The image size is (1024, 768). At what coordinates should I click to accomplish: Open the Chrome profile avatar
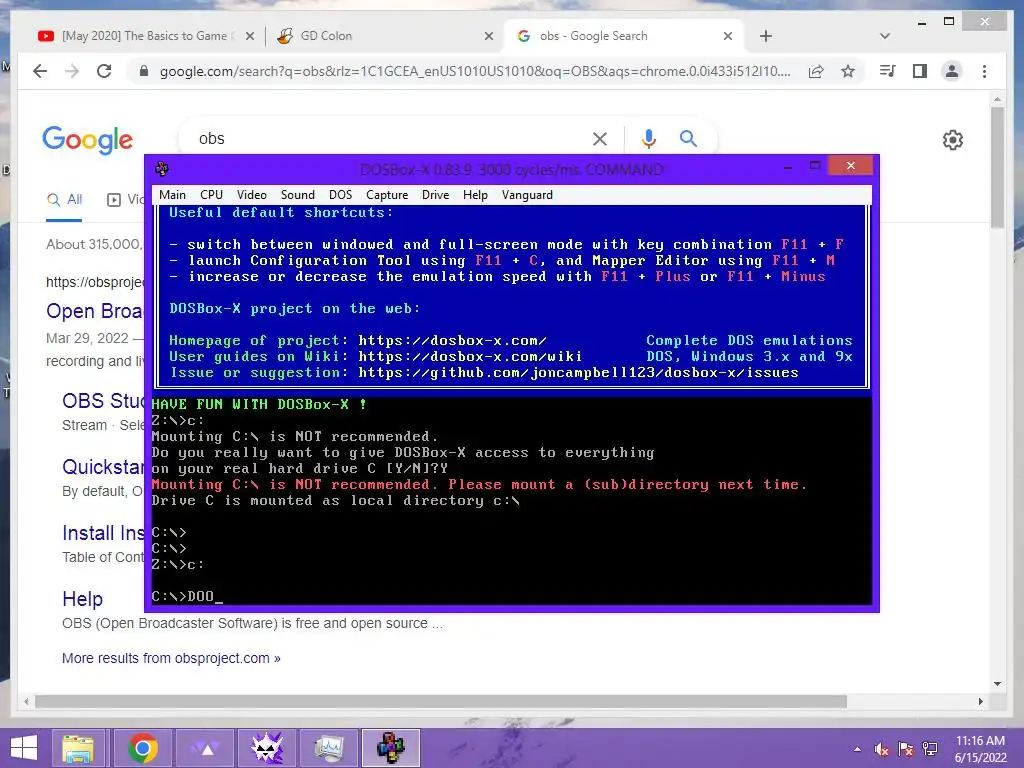click(952, 71)
